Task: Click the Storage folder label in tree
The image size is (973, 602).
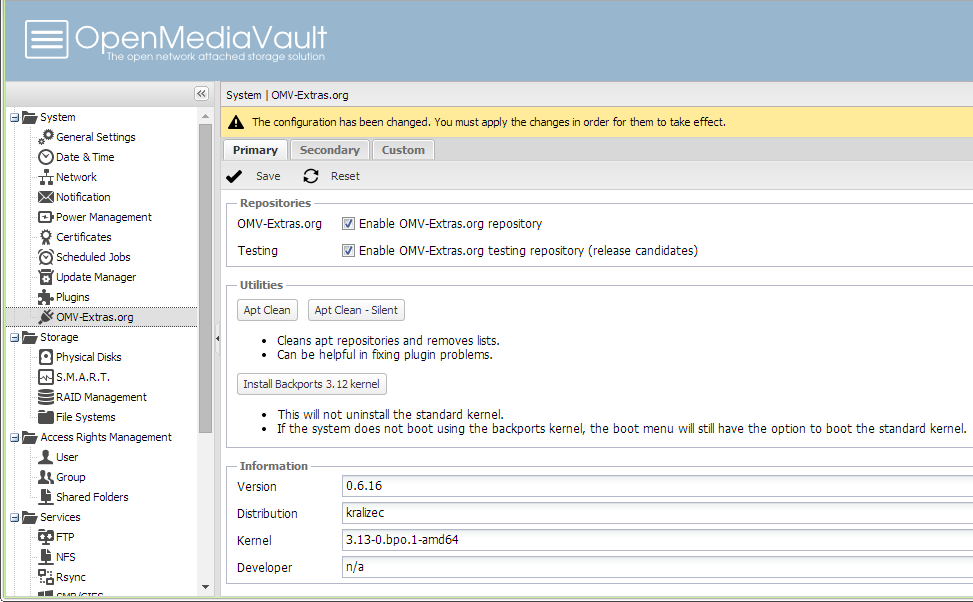Action: tap(59, 337)
